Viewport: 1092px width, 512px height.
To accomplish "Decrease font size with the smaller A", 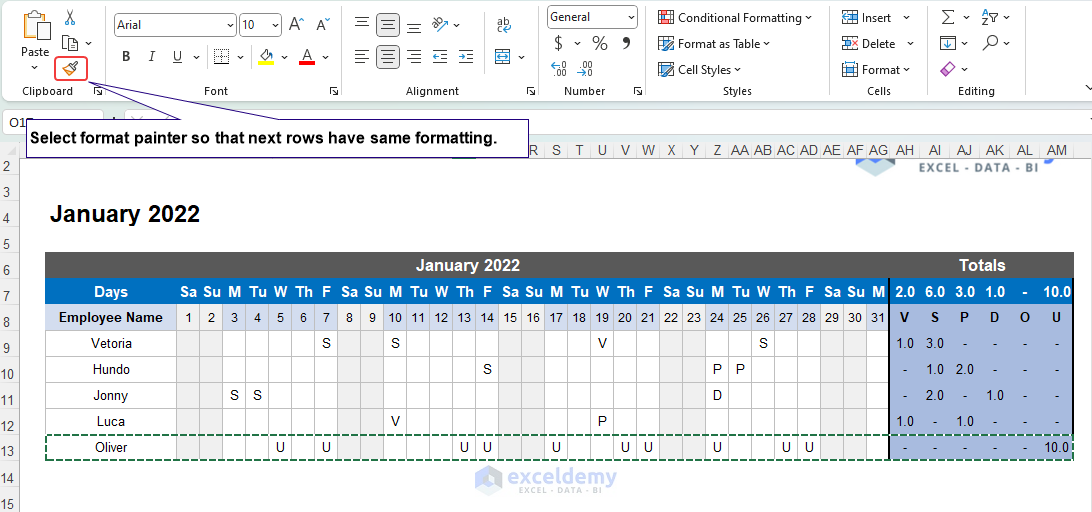I will pos(322,25).
